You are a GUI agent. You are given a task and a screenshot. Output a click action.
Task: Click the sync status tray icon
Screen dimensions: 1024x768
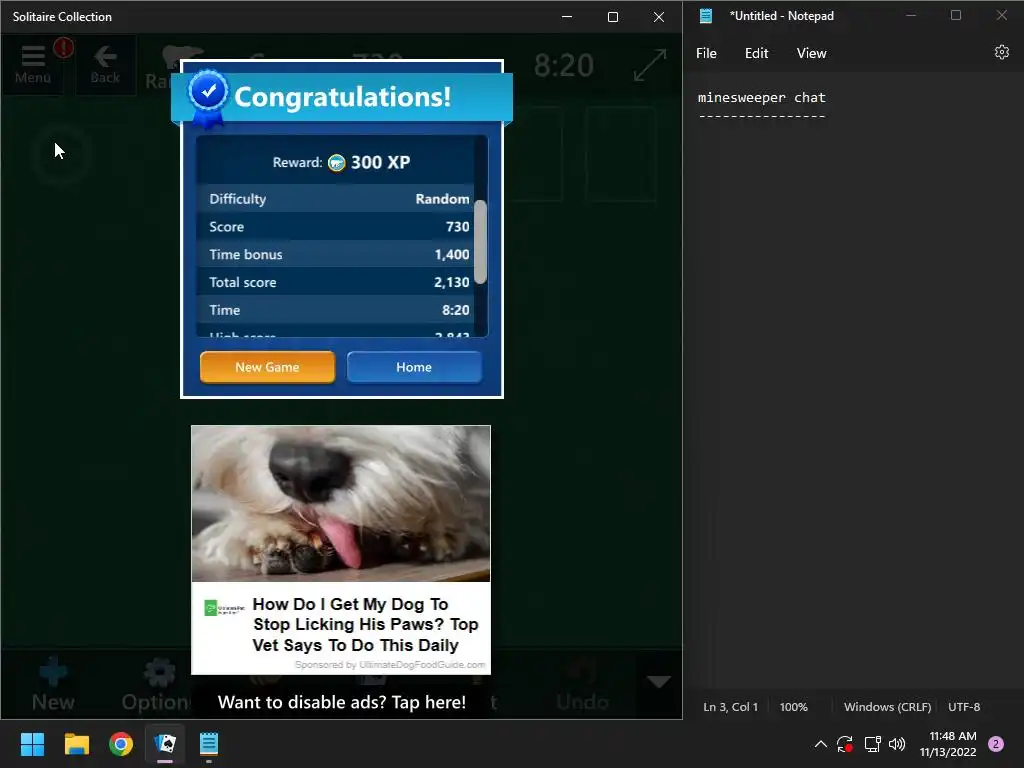click(845, 744)
